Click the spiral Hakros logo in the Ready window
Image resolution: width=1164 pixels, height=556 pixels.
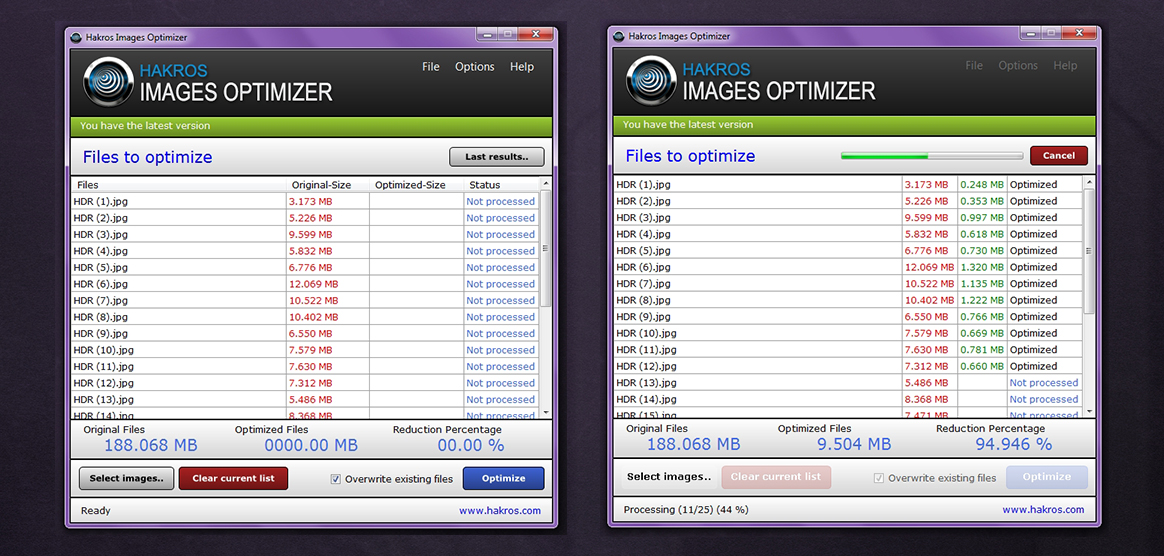point(108,82)
